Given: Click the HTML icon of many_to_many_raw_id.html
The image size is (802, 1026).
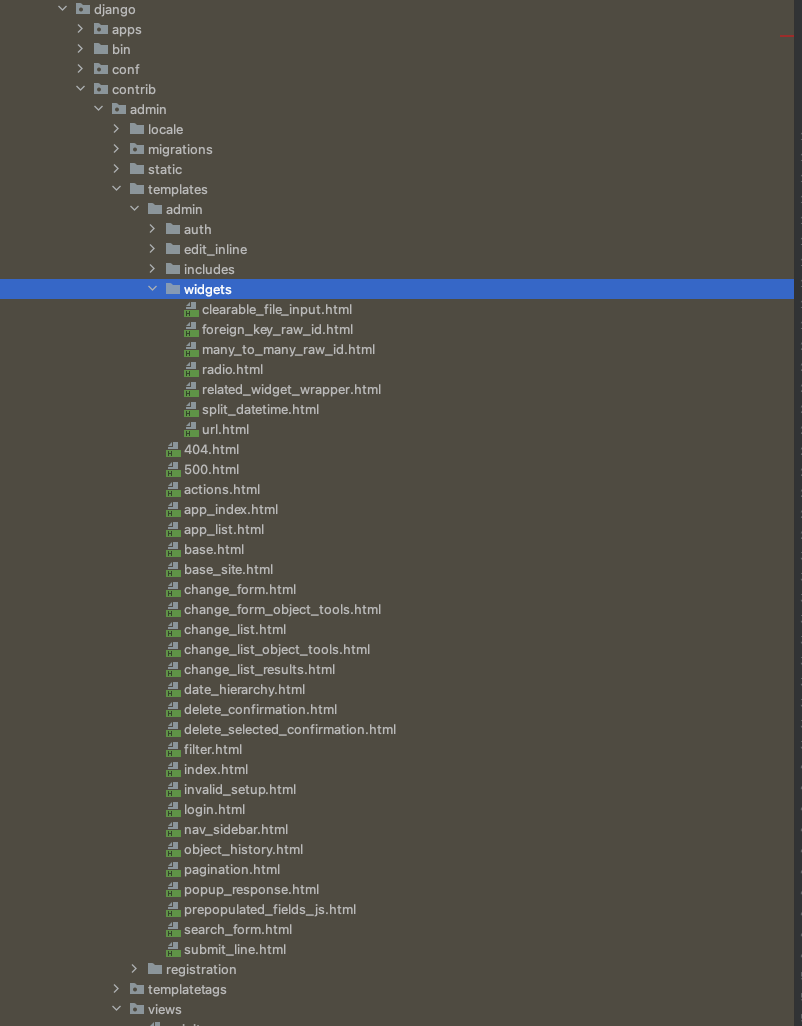Looking at the screenshot, I should [191, 349].
